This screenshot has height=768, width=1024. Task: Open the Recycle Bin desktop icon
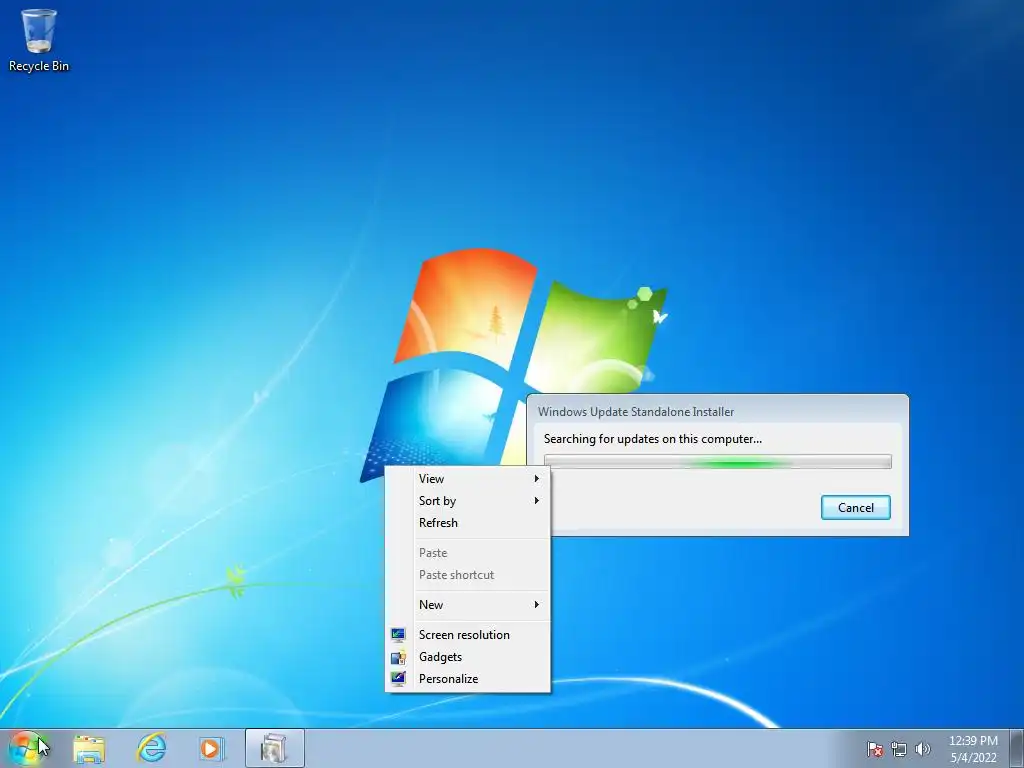[x=39, y=40]
